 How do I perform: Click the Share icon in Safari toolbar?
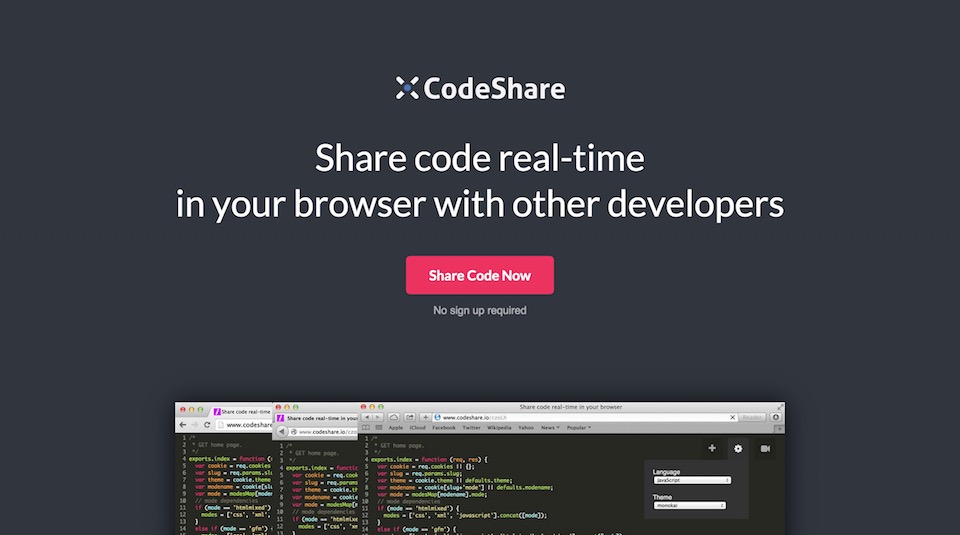click(x=410, y=417)
